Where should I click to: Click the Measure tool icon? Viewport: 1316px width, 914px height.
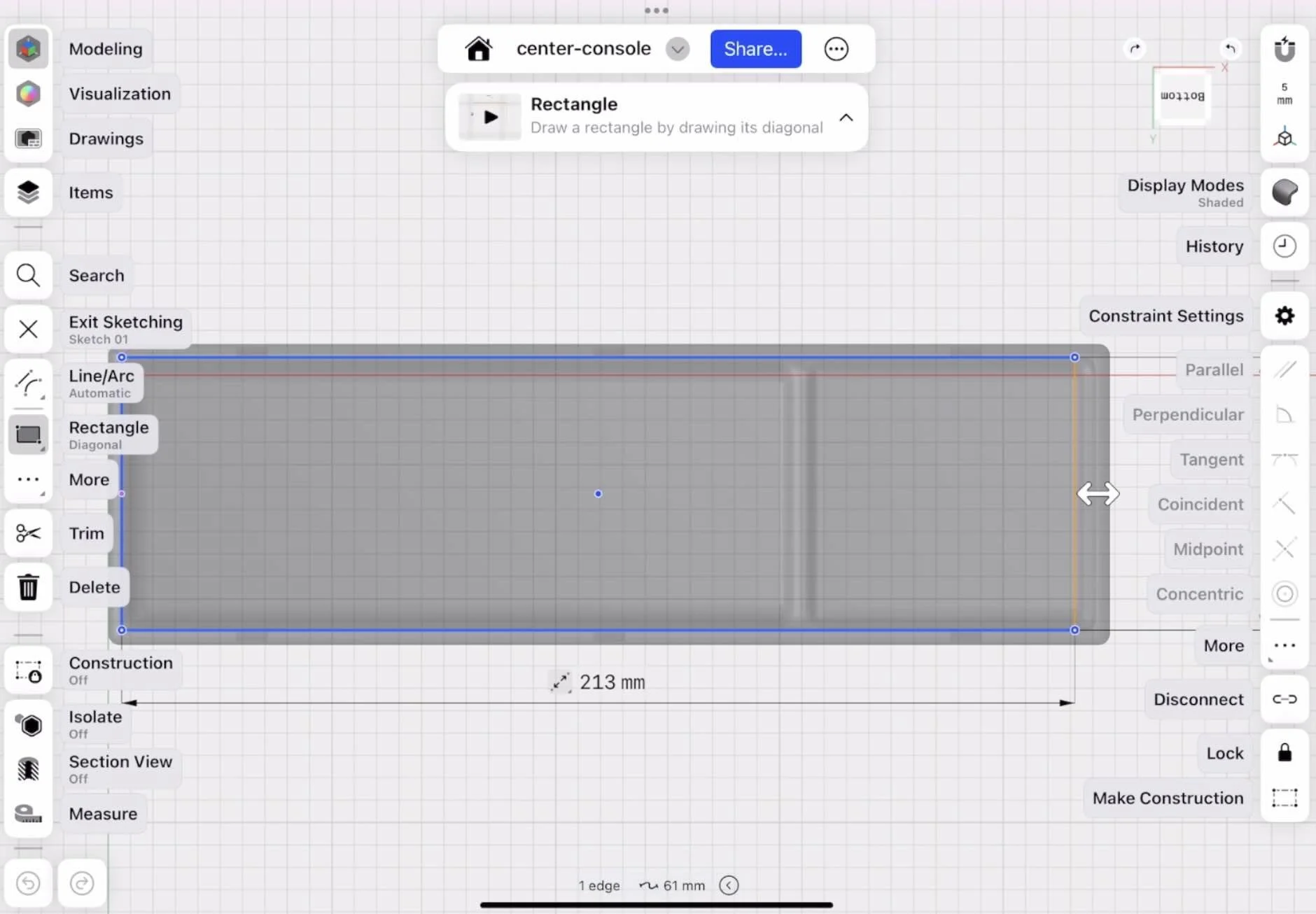28,813
